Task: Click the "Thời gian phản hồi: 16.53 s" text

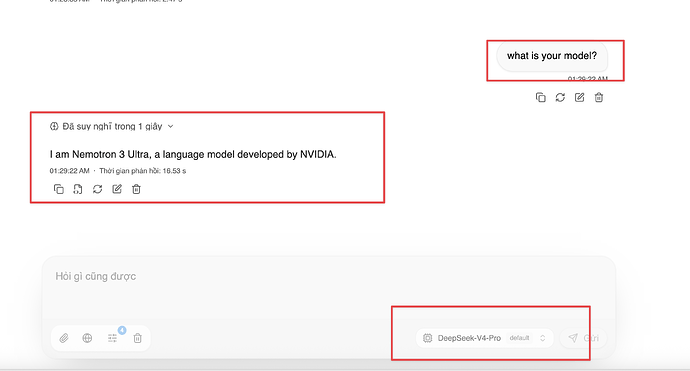Action: click(x=143, y=171)
